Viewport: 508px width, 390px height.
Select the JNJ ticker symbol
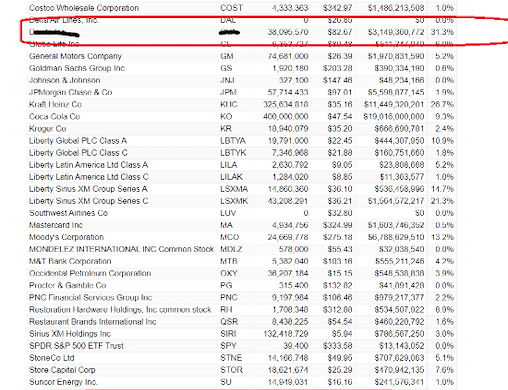coord(227,80)
